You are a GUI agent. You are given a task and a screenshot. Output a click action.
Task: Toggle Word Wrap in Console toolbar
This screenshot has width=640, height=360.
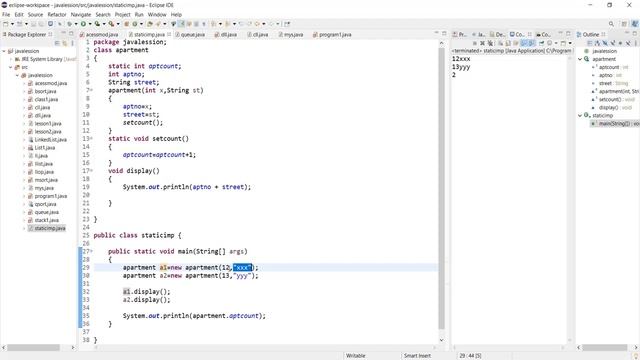516,43
